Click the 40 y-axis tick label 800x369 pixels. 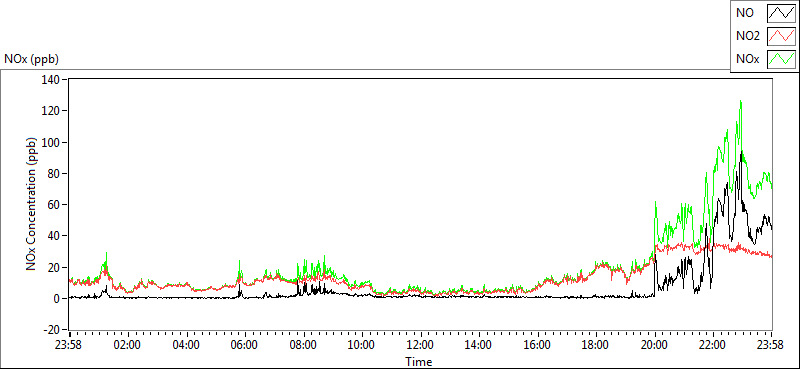tap(55, 236)
